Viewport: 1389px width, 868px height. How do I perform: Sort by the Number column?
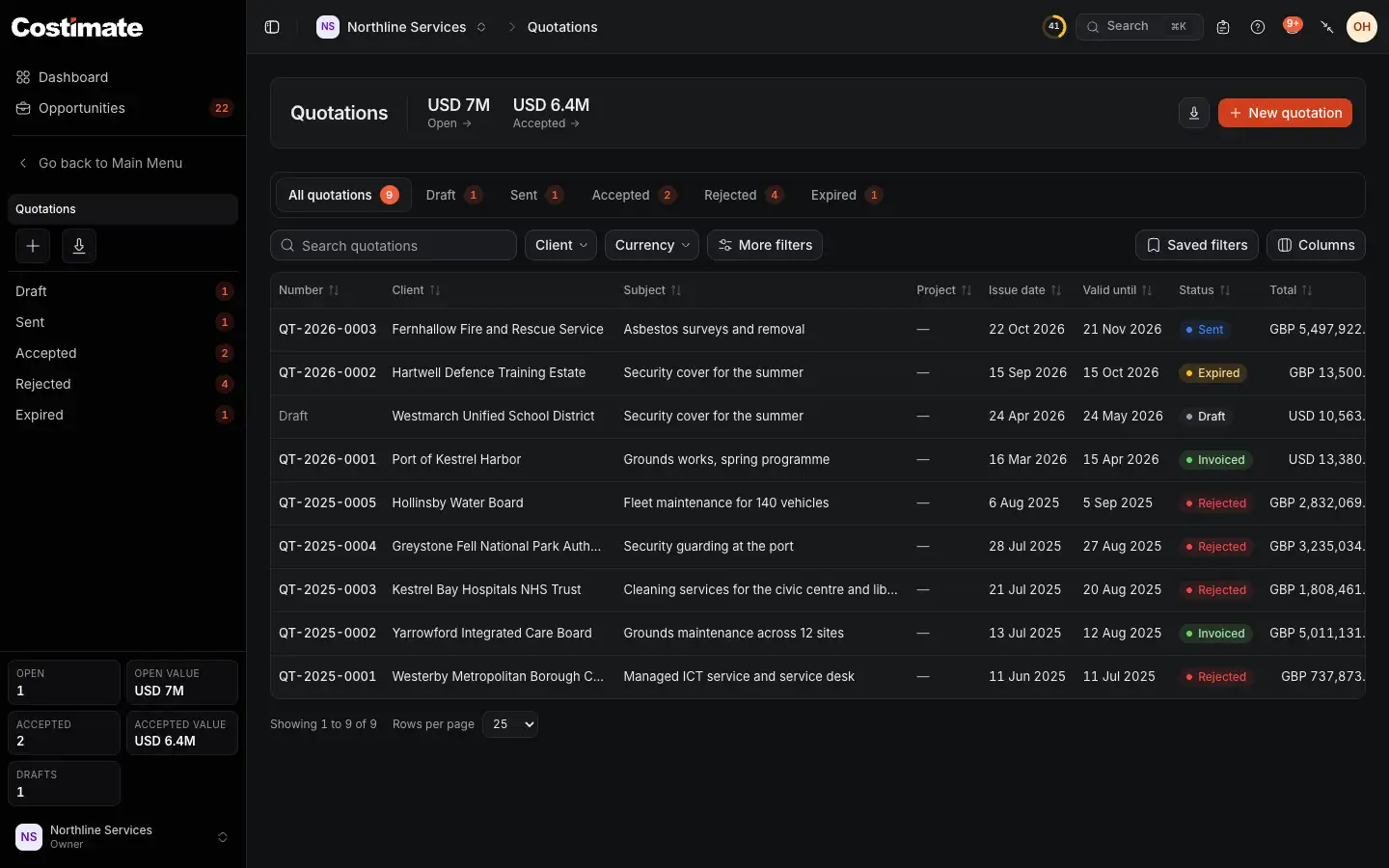[309, 290]
